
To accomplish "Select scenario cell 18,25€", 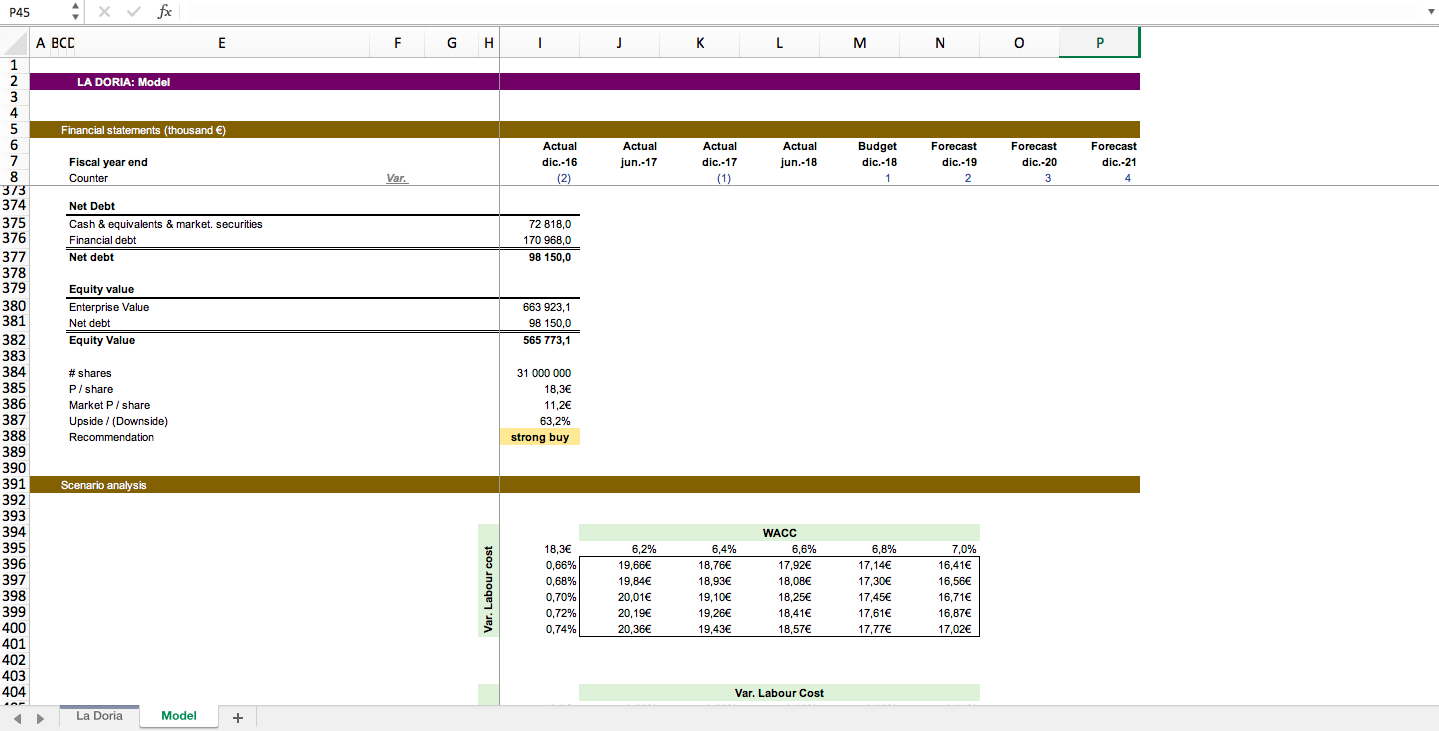I will click(x=780, y=597).
